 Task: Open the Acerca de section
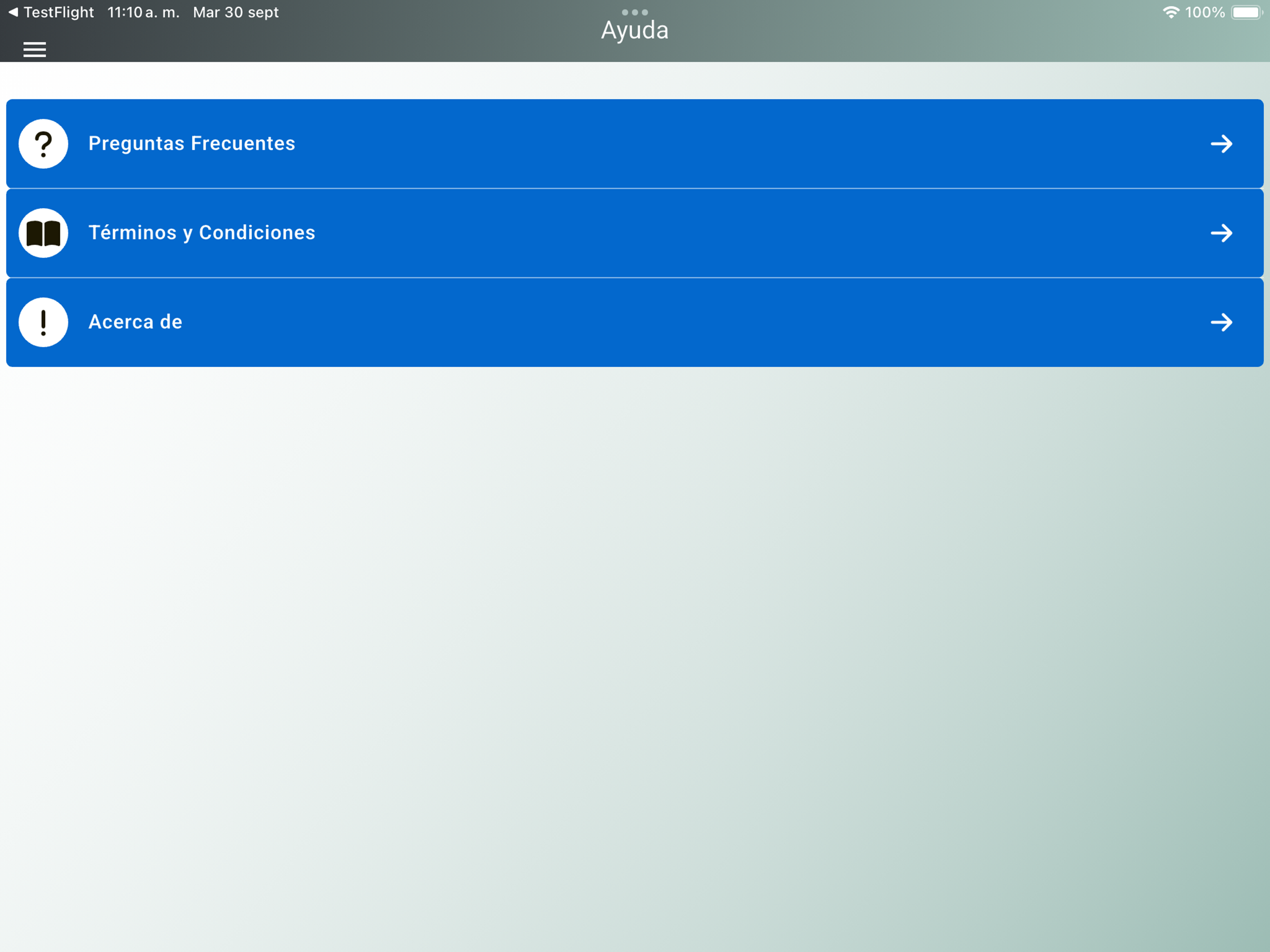pyautogui.click(x=635, y=322)
